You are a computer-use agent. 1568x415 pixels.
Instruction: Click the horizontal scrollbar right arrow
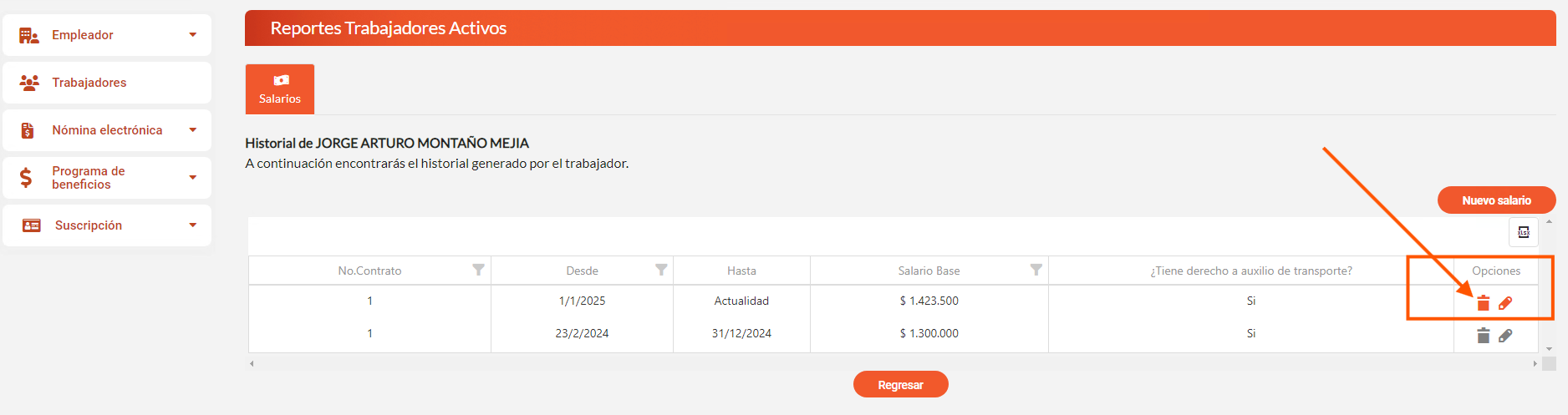pyautogui.click(x=1535, y=363)
